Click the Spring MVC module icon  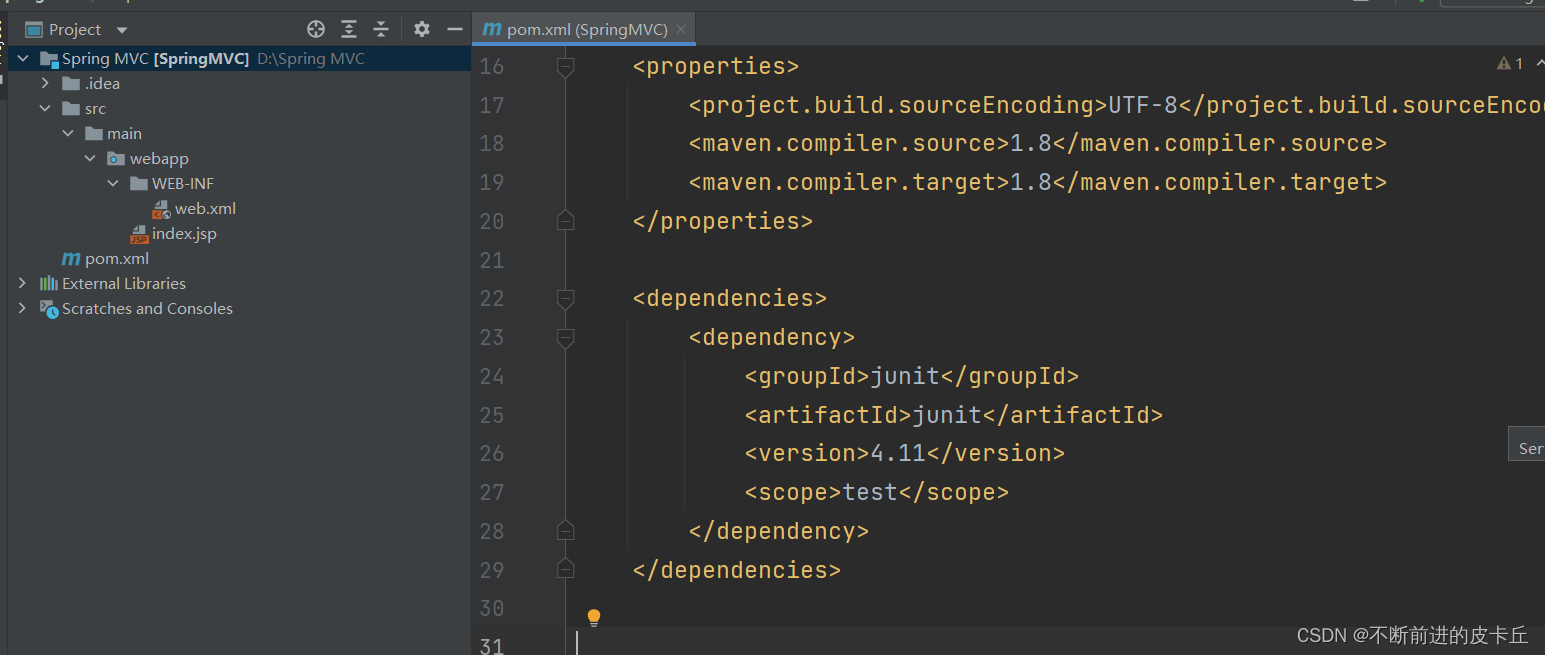tap(48, 59)
